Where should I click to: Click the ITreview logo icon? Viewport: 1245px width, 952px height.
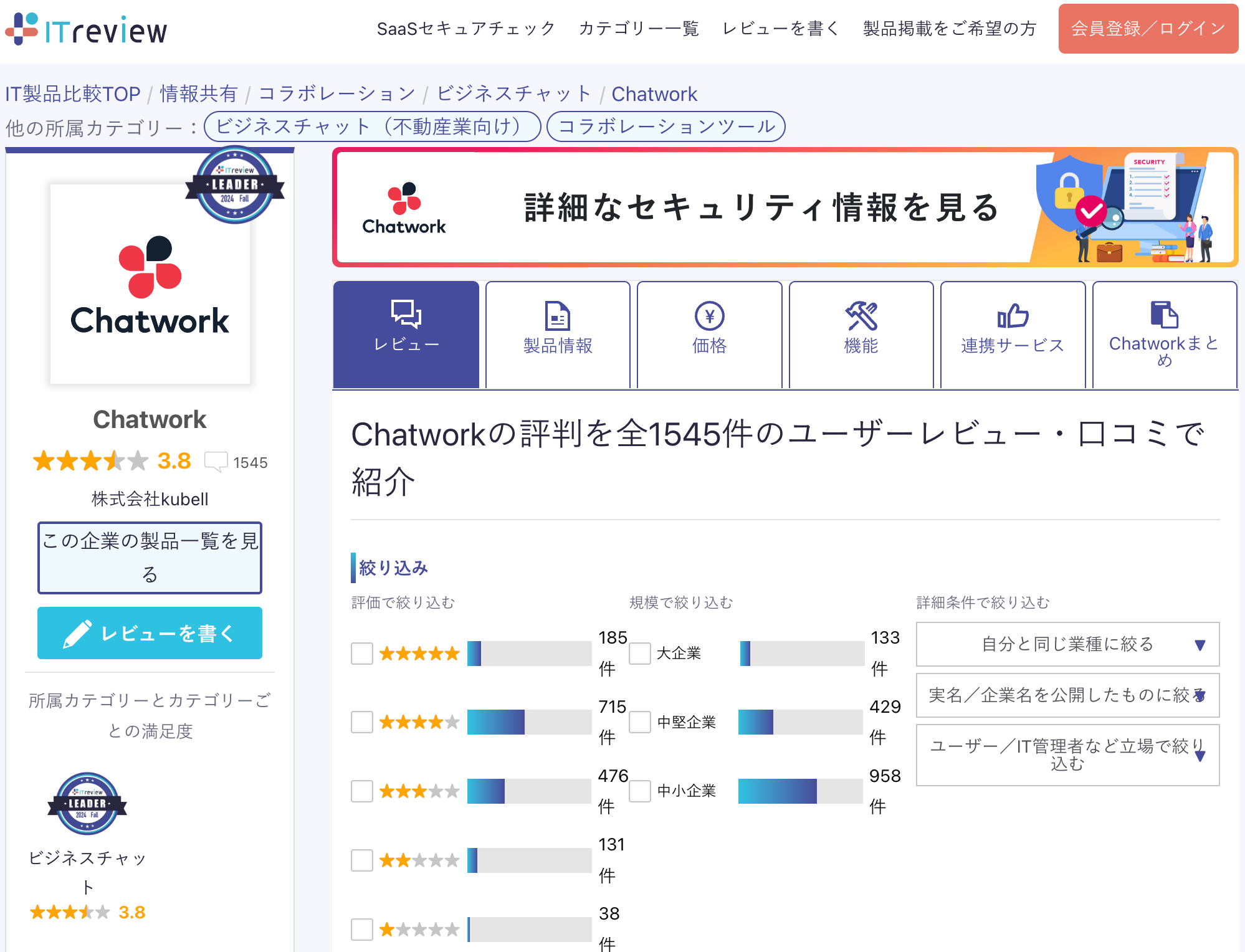tap(22, 29)
